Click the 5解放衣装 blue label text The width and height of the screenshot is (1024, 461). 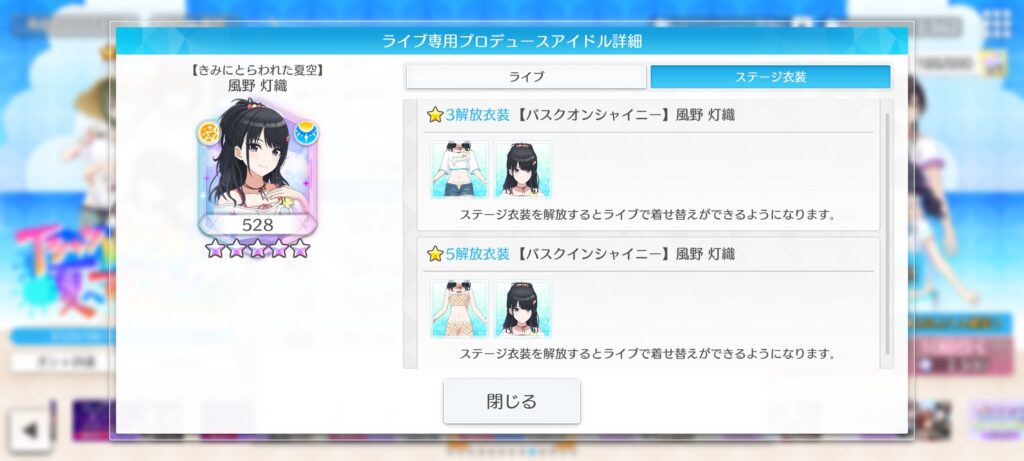(x=477, y=254)
